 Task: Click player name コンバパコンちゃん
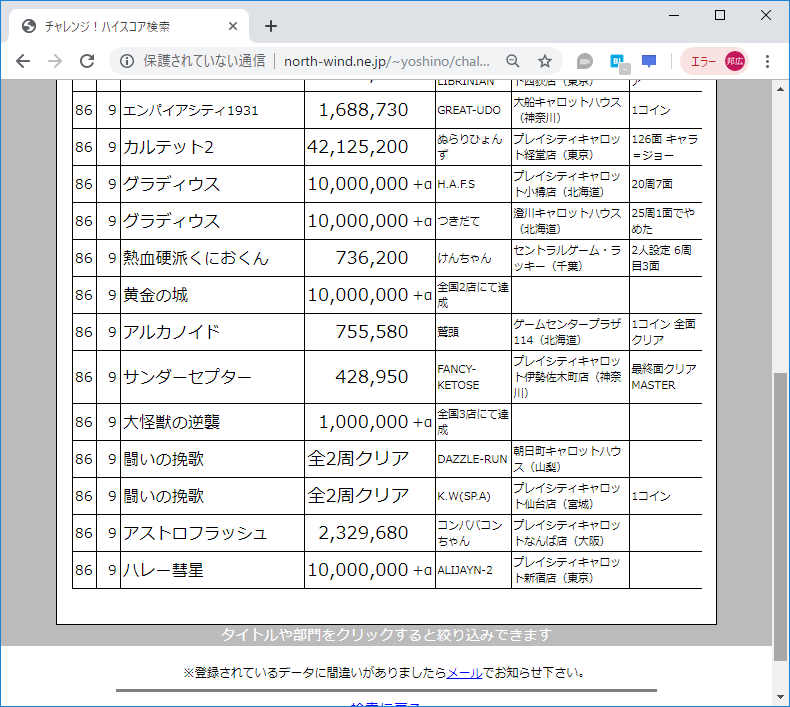click(x=470, y=533)
